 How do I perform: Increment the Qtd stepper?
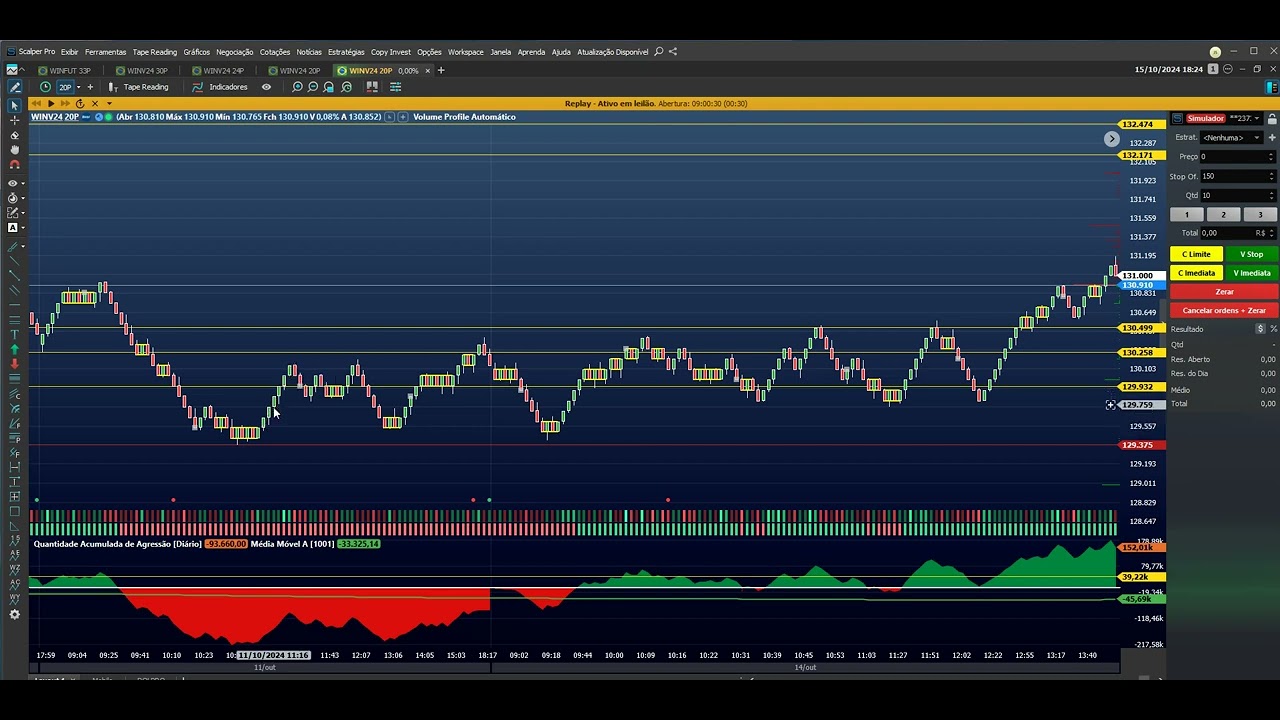click(1271, 193)
